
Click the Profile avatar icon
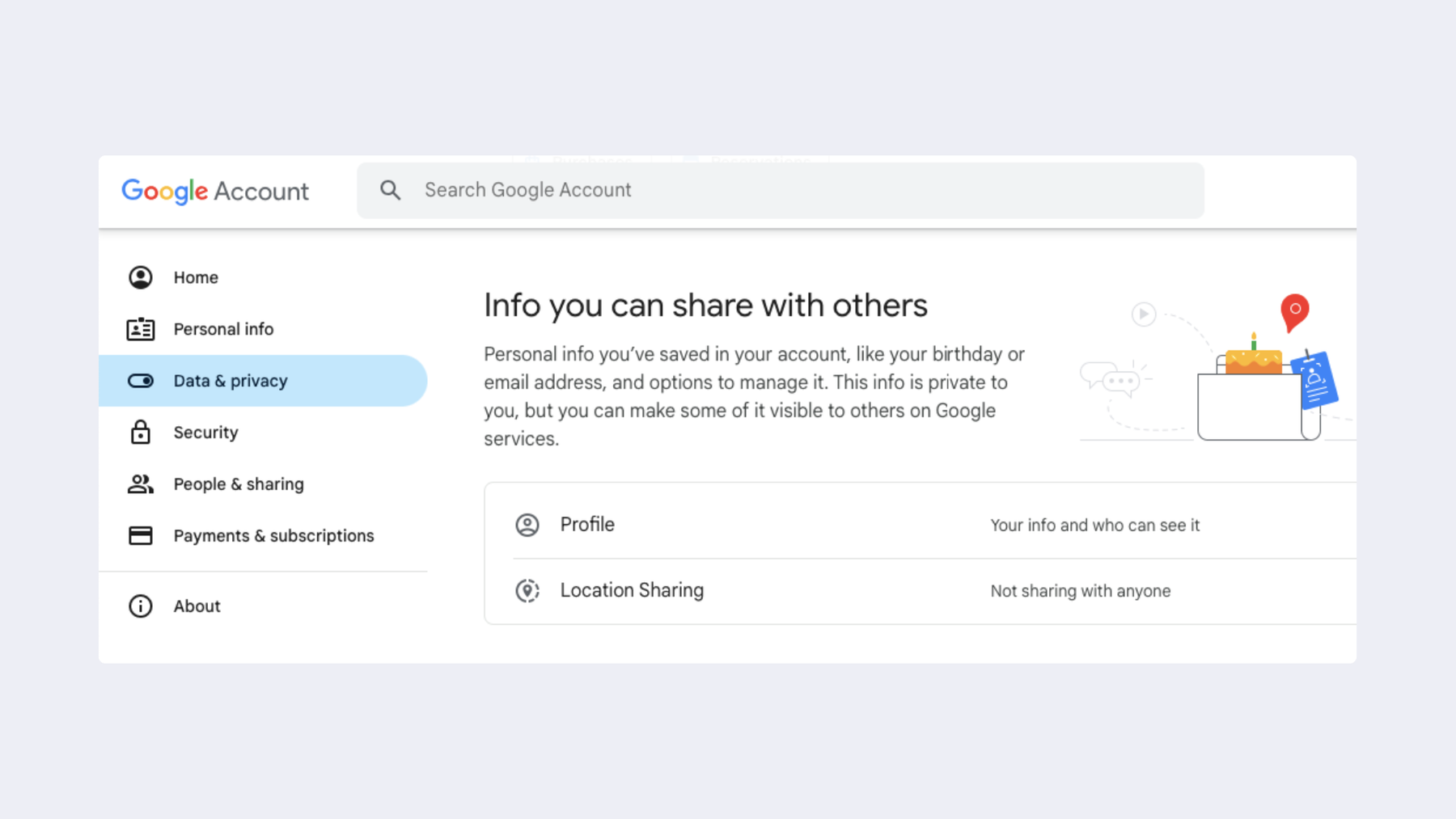[x=527, y=526]
